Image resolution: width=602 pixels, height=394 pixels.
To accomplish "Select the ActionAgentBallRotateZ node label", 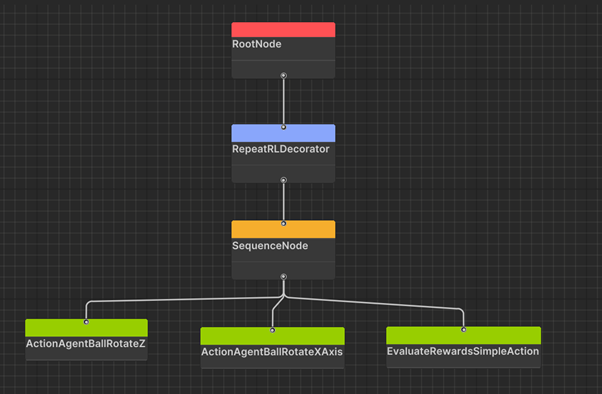I will pyautogui.click(x=86, y=343).
